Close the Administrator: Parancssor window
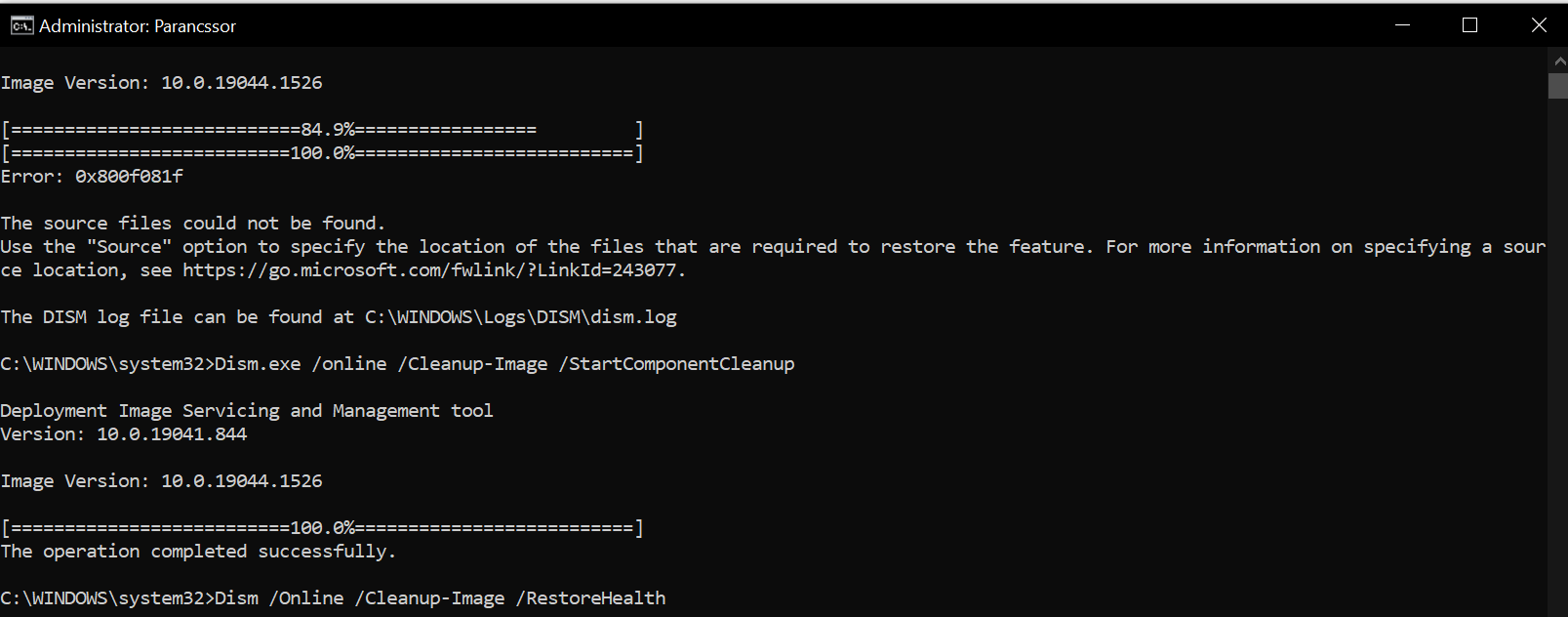Image resolution: width=1568 pixels, height=617 pixels. [x=1539, y=25]
